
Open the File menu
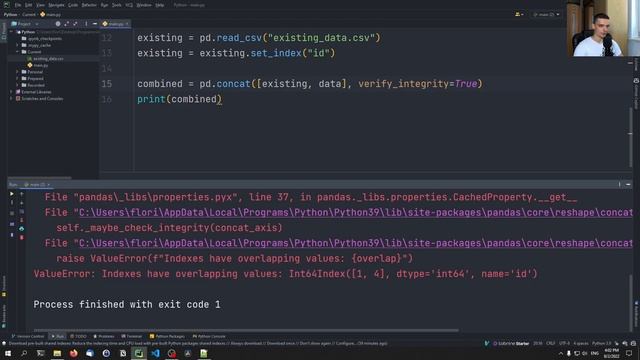18,5
